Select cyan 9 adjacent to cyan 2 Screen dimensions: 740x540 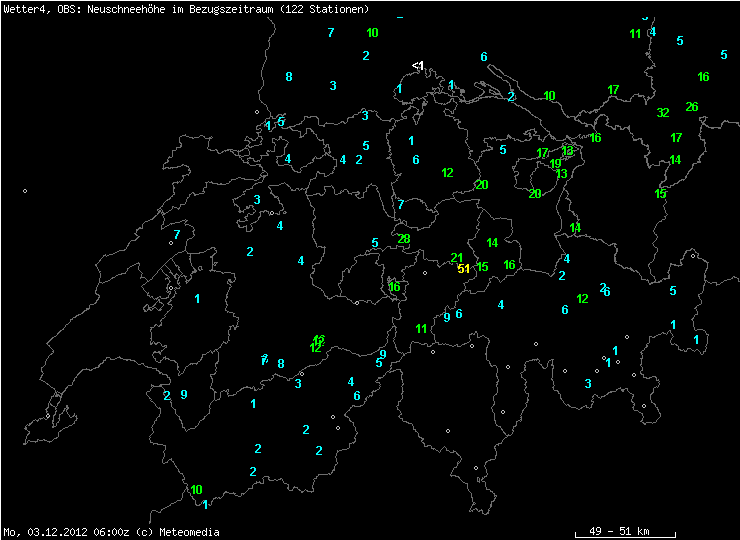[184, 395]
